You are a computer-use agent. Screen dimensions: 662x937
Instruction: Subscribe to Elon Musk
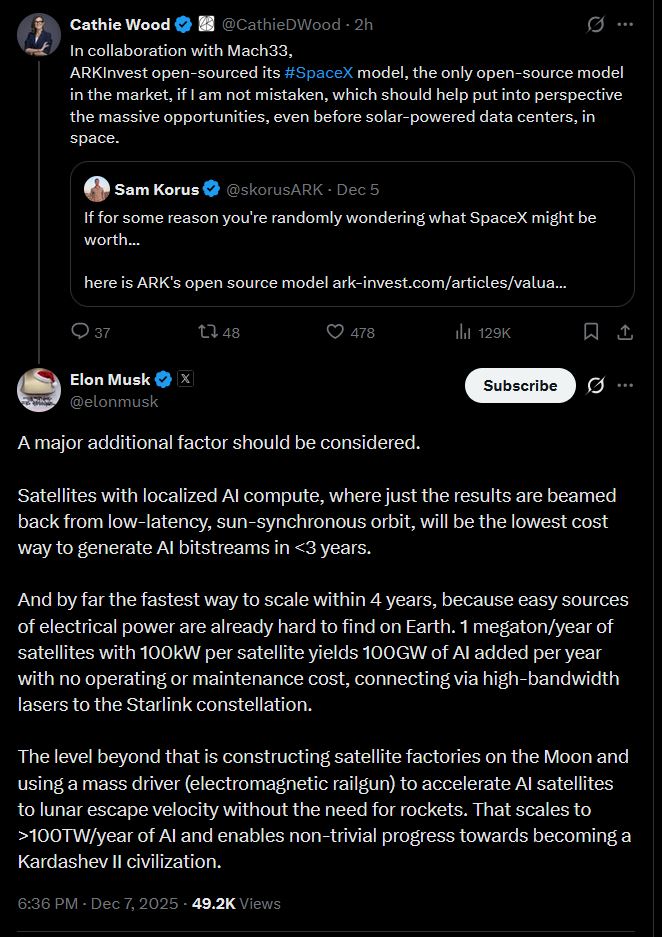click(520, 385)
